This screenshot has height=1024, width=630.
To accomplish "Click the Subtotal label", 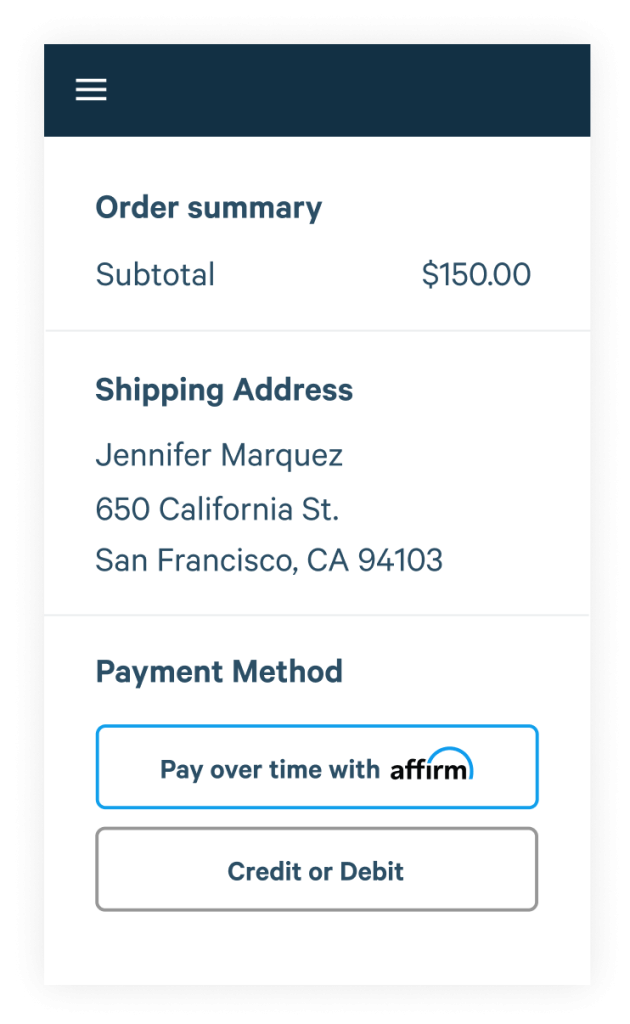I will (155, 275).
